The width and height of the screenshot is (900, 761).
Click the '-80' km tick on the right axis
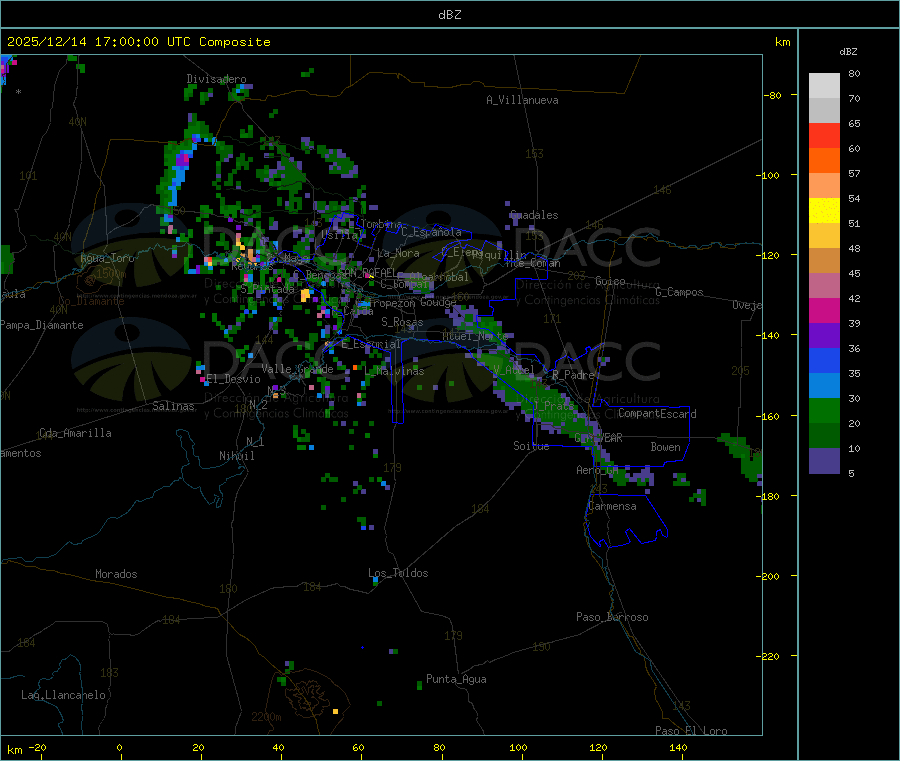[x=772, y=95]
